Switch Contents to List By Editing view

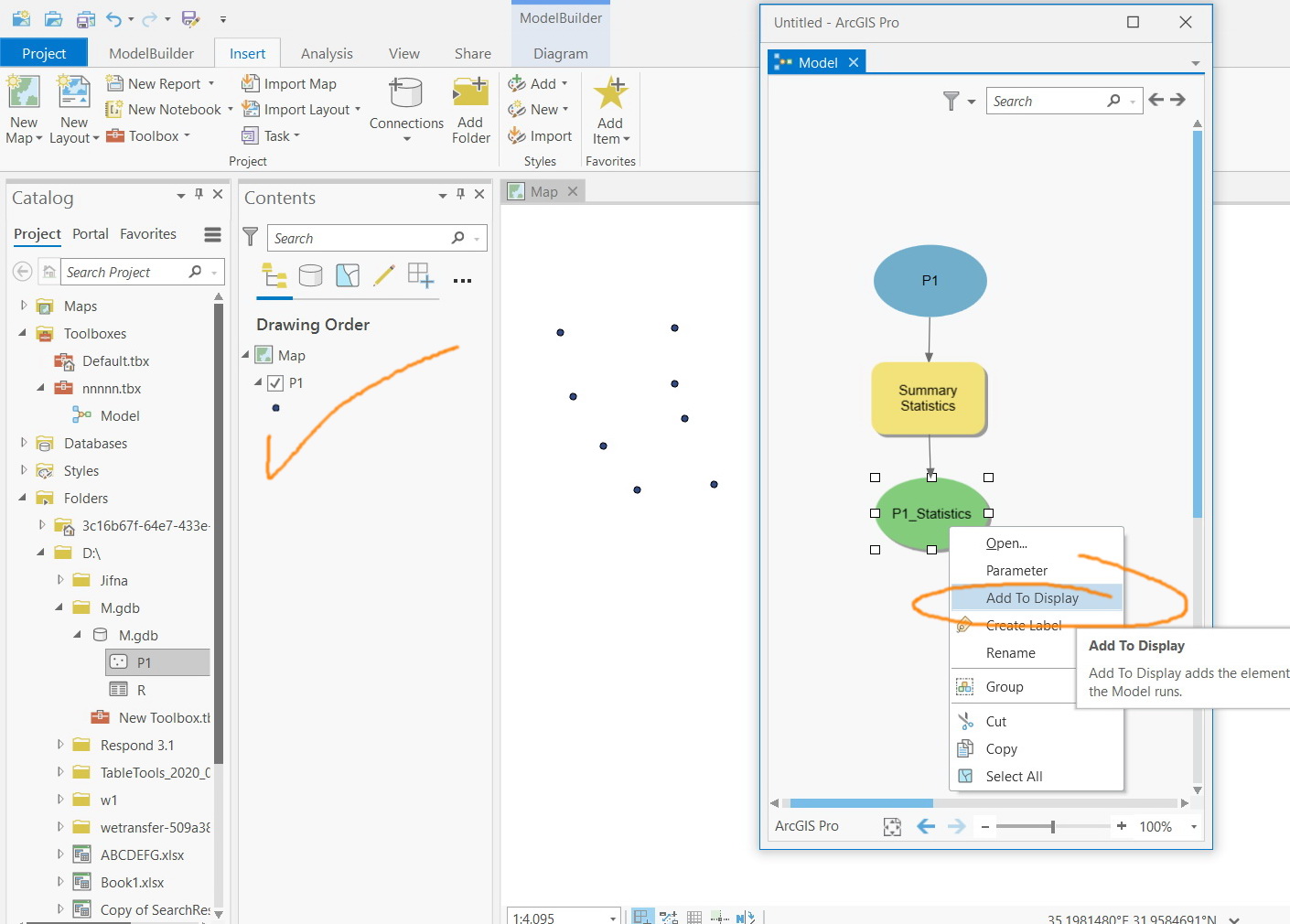384,275
